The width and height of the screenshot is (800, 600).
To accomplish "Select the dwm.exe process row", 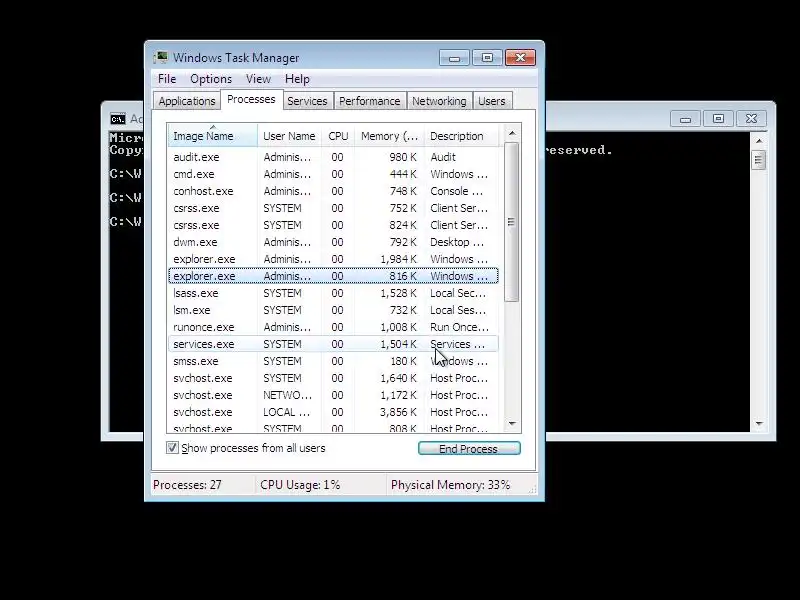I will 333,242.
